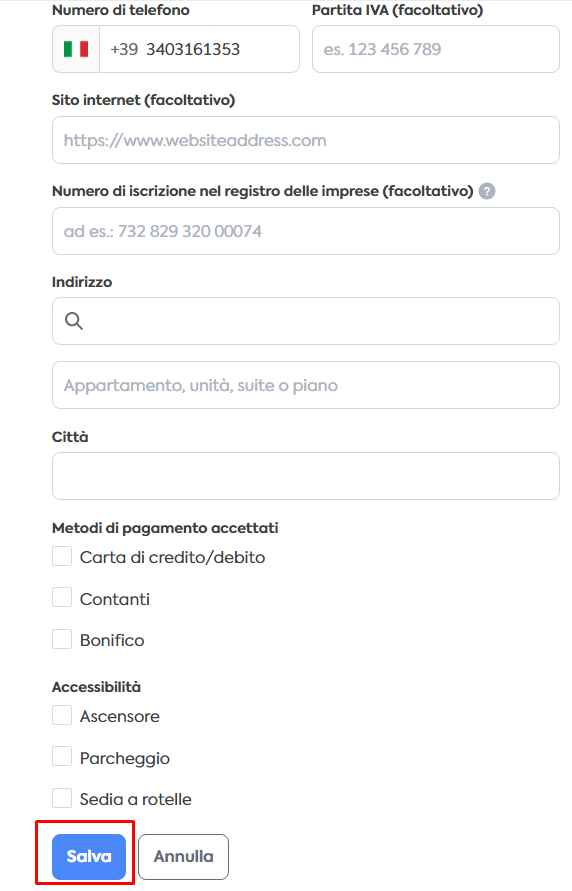This screenshot has width=572, height=891.
Task: Focus the phone number field
Action: click(x=199, y=49)
